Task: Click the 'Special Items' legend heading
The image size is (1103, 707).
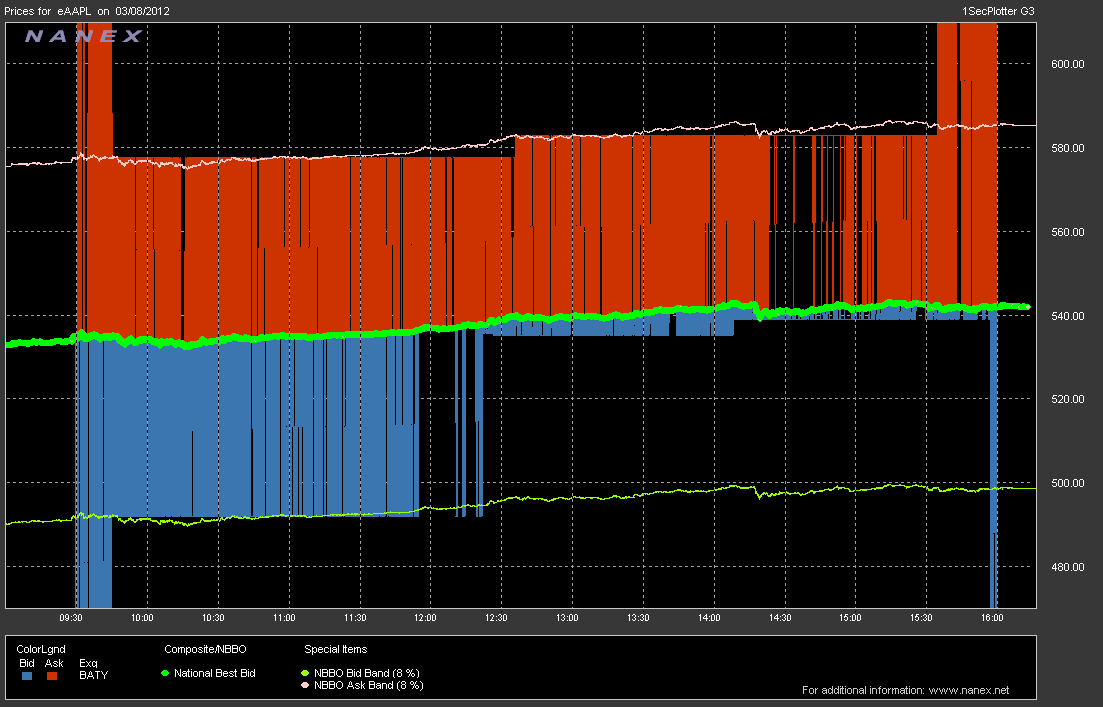Action: (336, 649)
